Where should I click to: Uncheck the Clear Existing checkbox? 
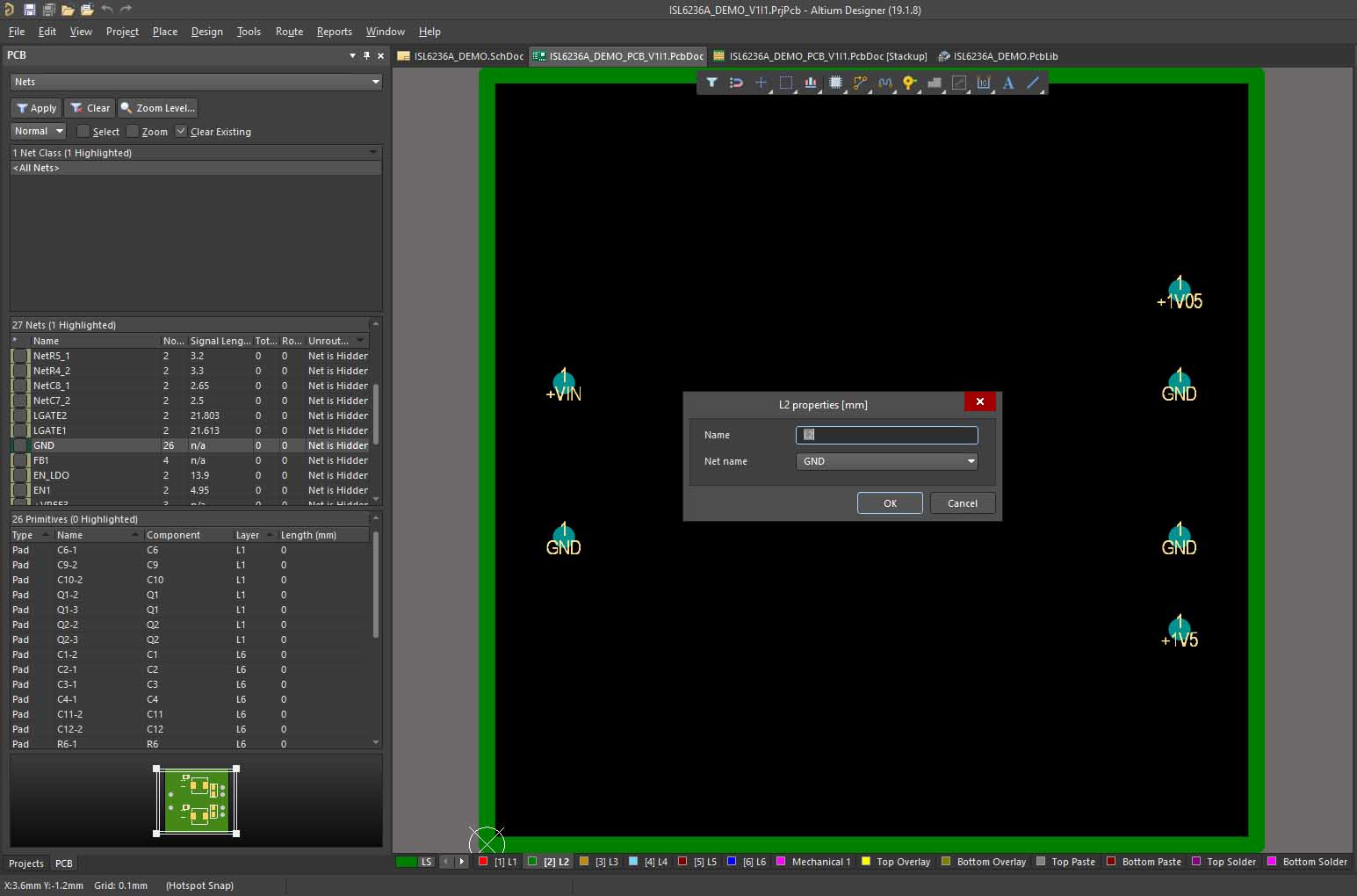[181, 132]
